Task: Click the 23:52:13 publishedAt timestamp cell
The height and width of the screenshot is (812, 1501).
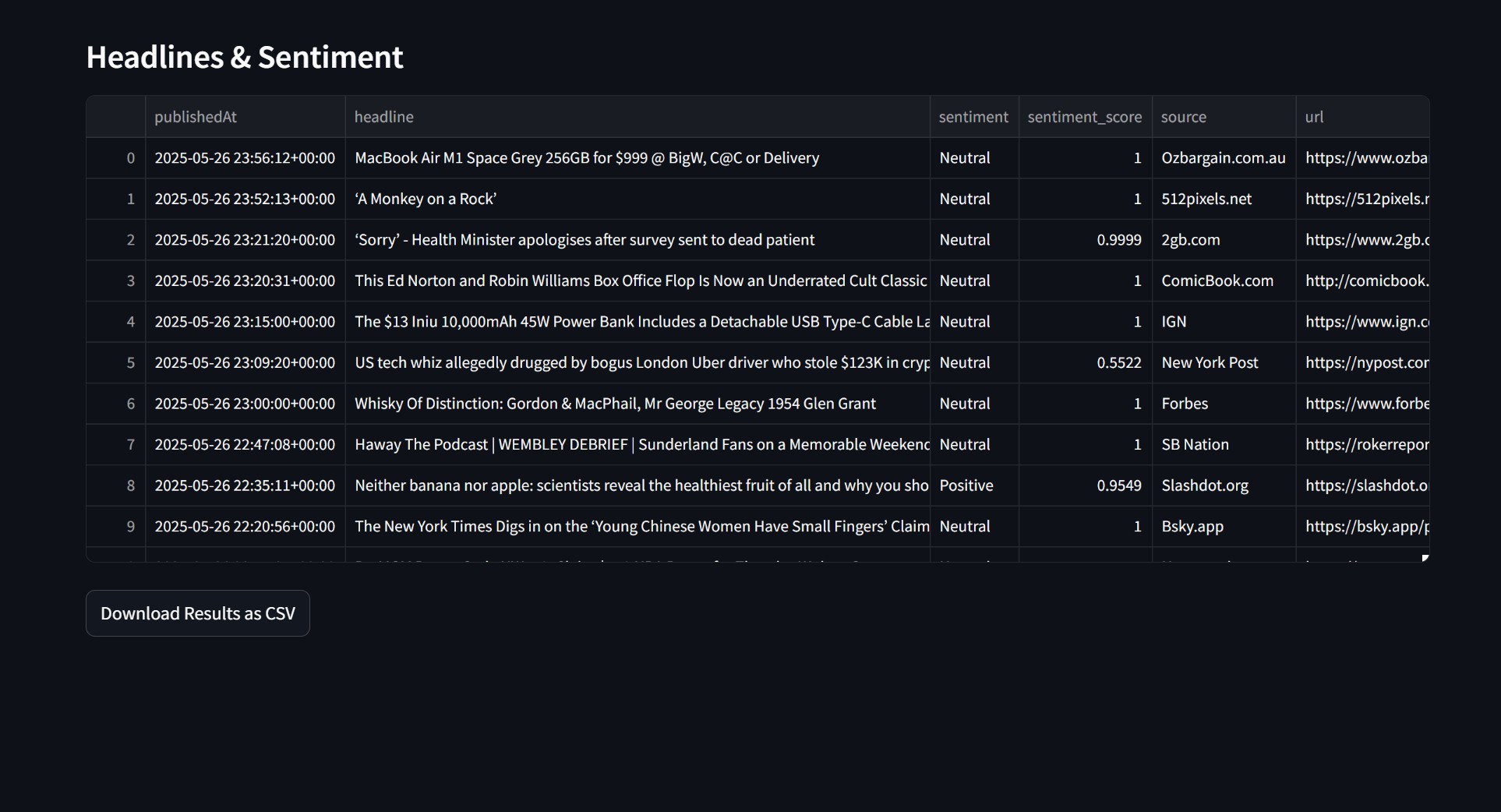Action: point(245,199)
